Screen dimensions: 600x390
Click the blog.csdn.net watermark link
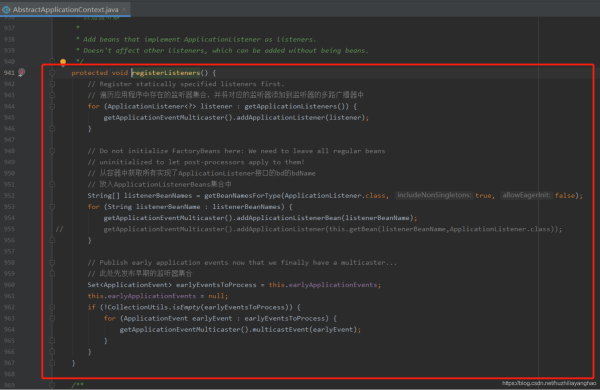(x=549, y=383)
